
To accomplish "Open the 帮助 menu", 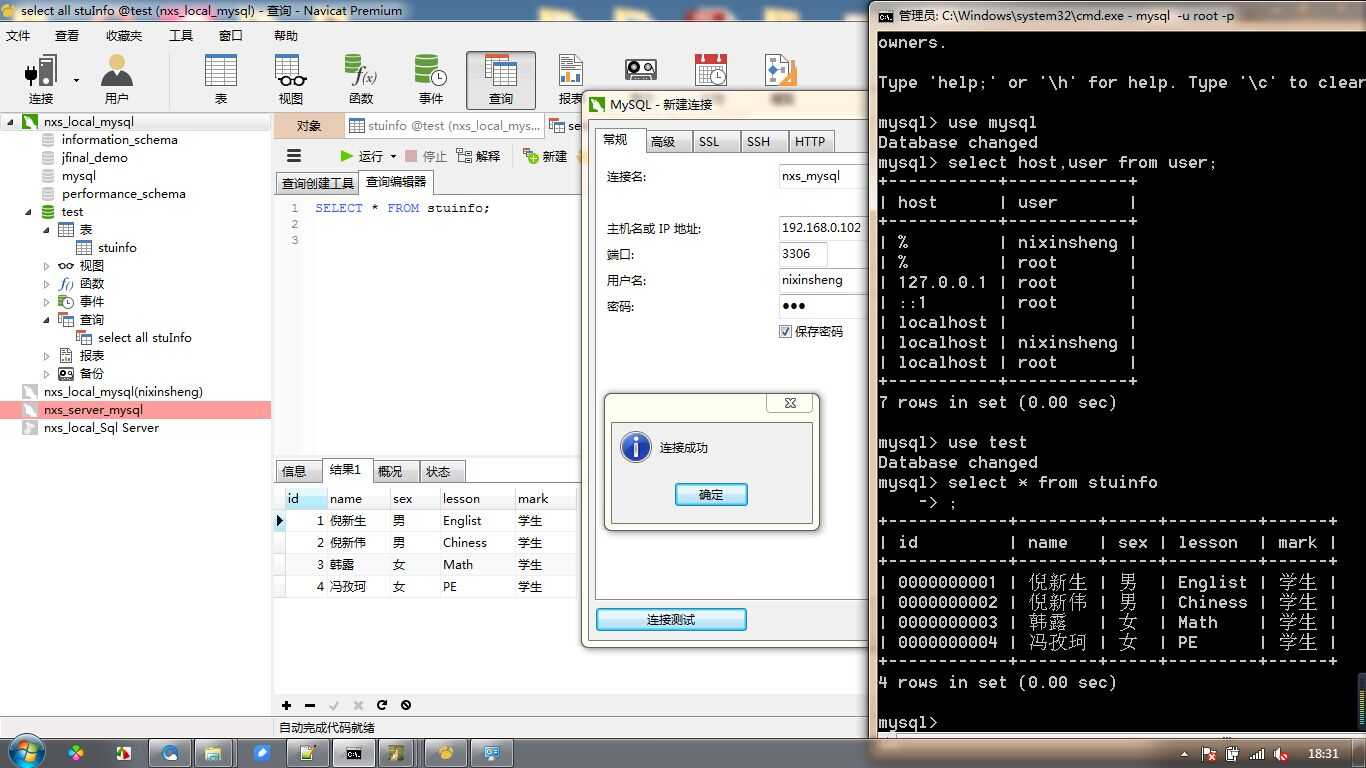I will (x=286, y=35).
